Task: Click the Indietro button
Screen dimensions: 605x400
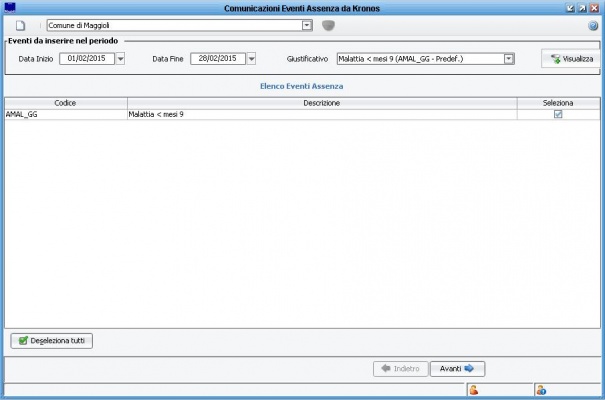Action: [401, 369]
